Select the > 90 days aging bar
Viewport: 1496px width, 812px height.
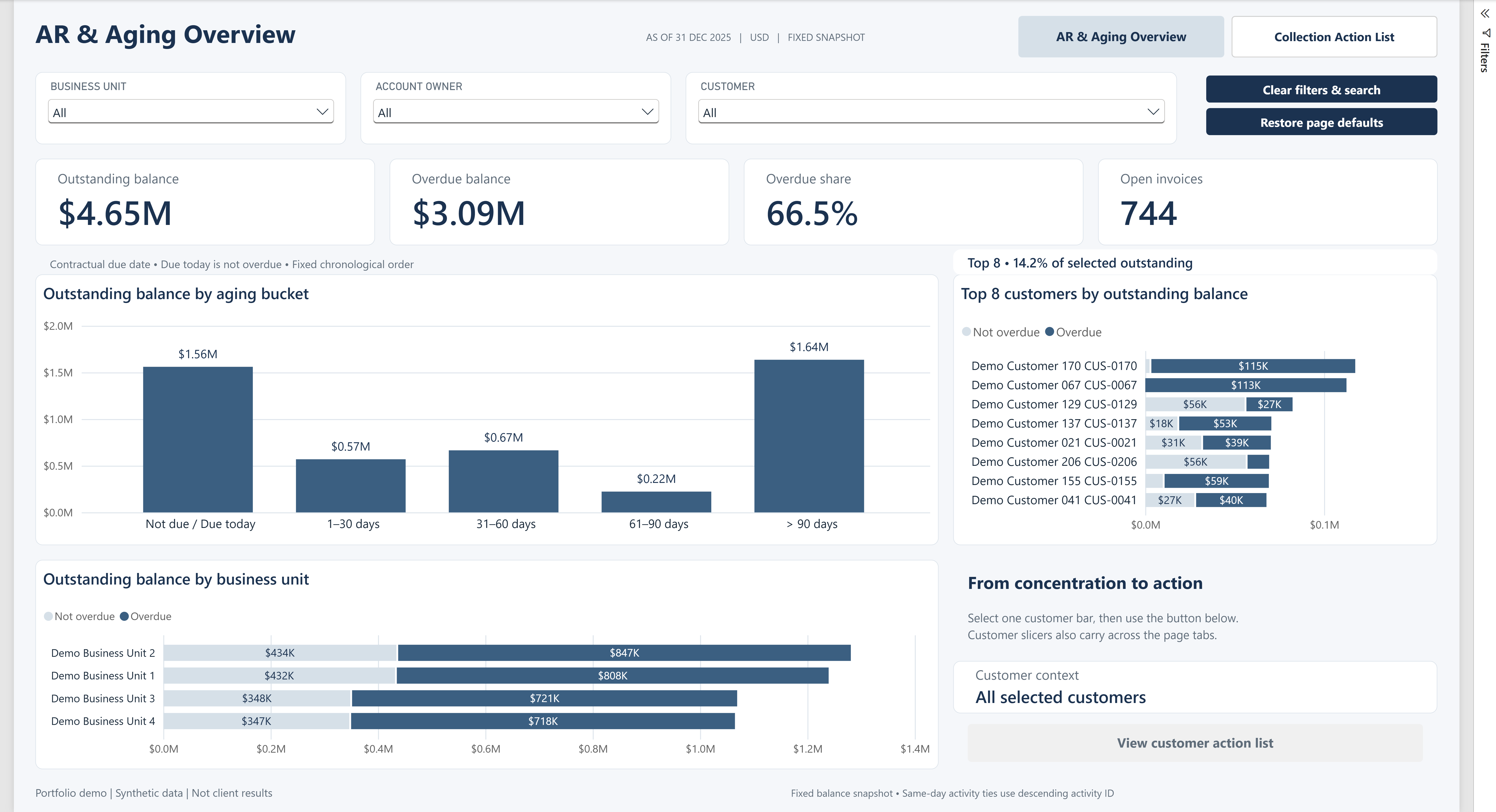coord(809,436)
